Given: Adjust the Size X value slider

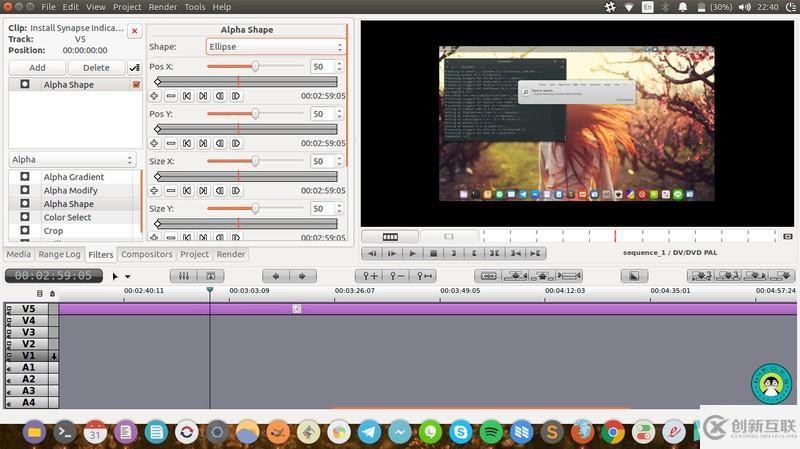Looking at the screenshot, I should click(x=255, y=161).
